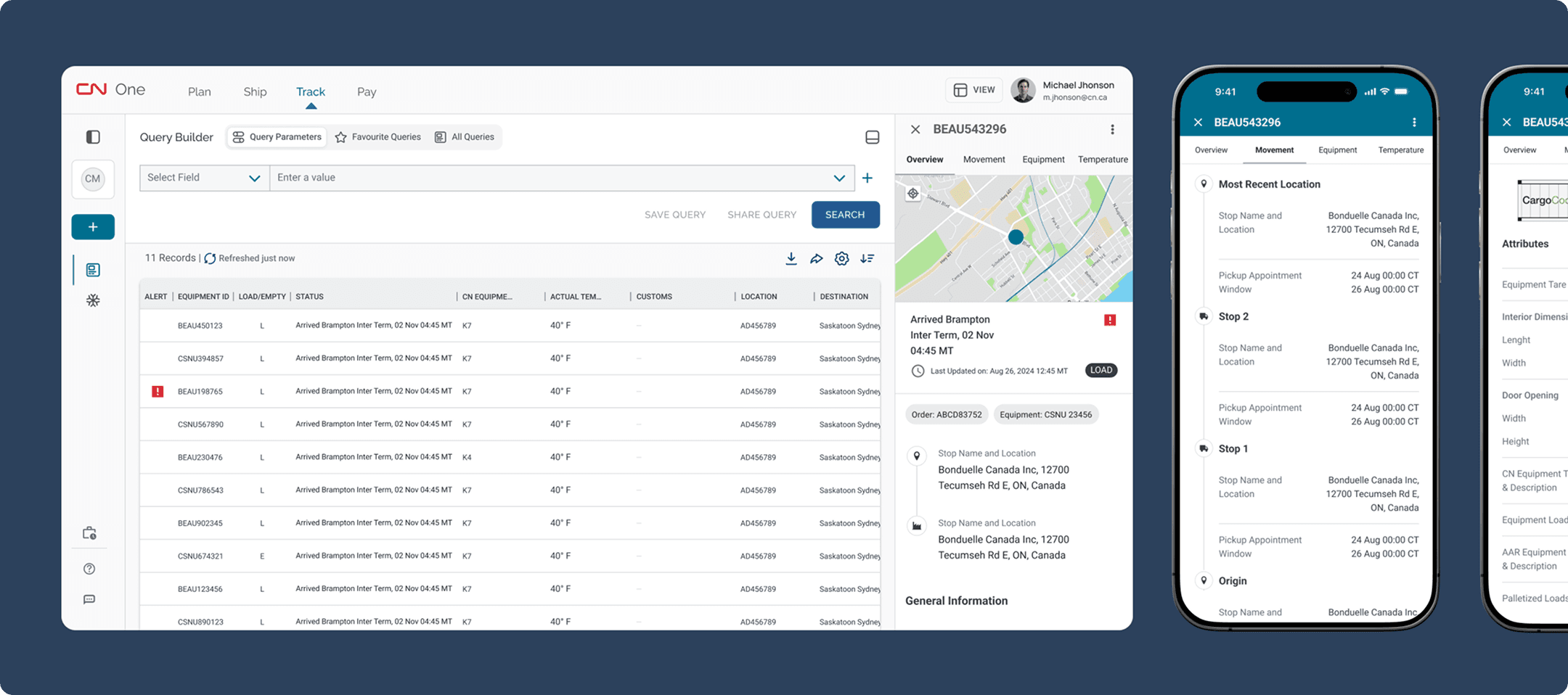This screenshot has height=695, width=1568.
Task: Open the Pay menu
Action: point(367,91)
